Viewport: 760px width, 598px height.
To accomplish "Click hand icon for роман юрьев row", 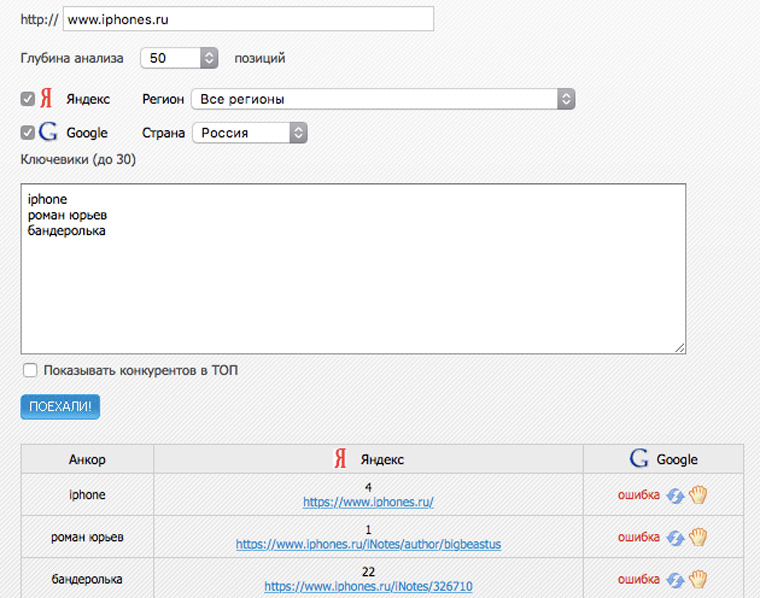I will pyautogui.click(x=698, y=537).
